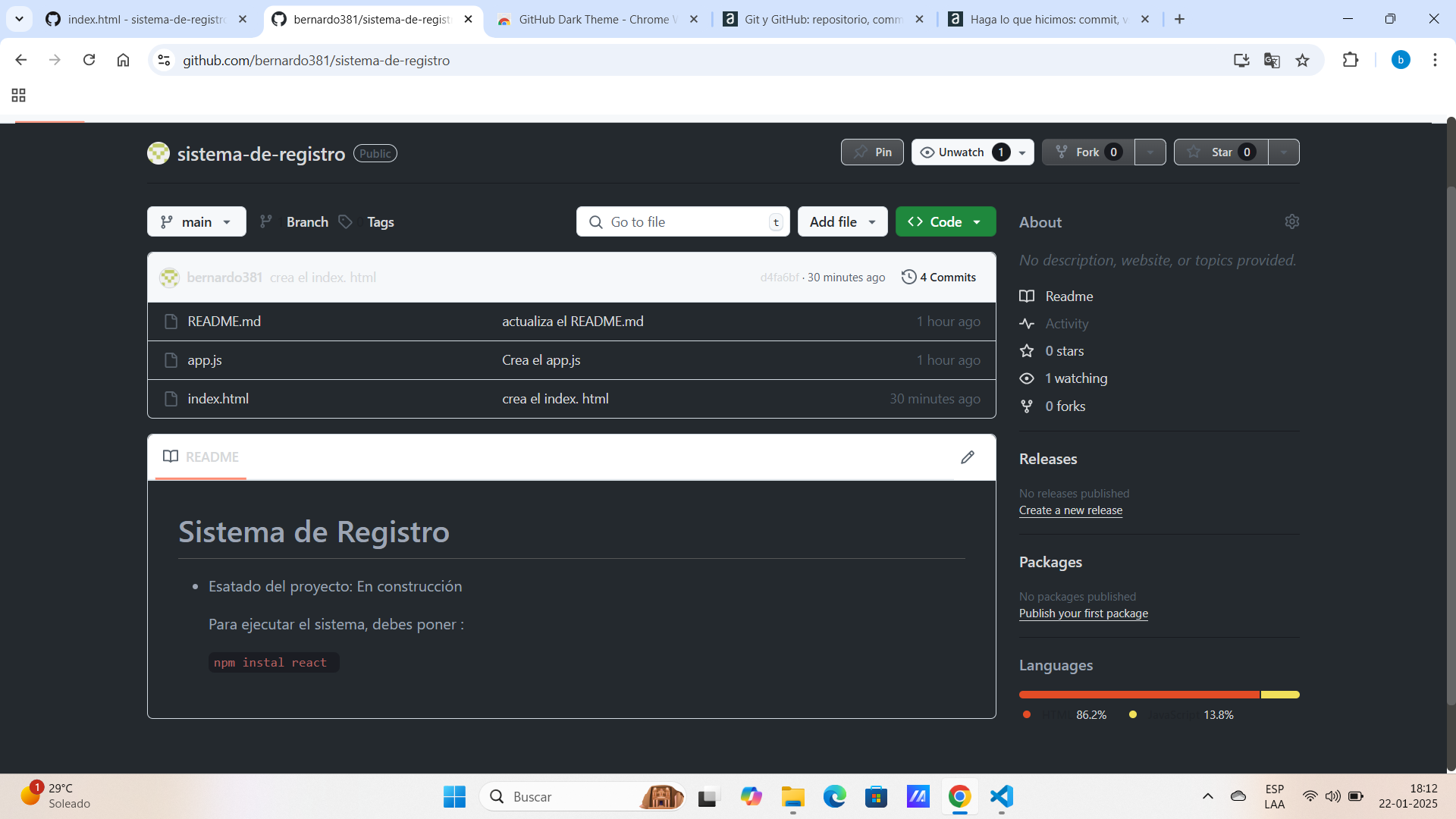
Task: Toggle Pin repository on/off
Action: [x=872, y=152]
